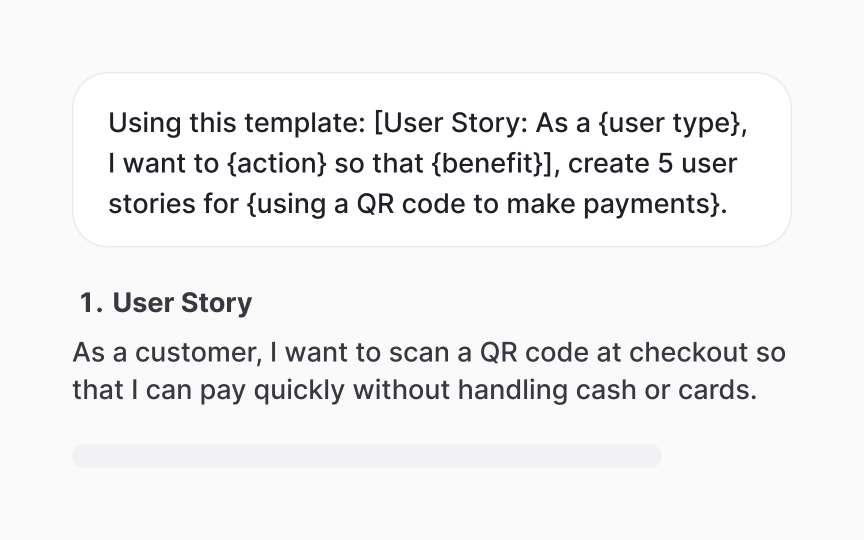Click the "{user type}" placeholder in the prompt
This screenshot has width=864, height=540.
pyautogui.click(x=672, y=123)
